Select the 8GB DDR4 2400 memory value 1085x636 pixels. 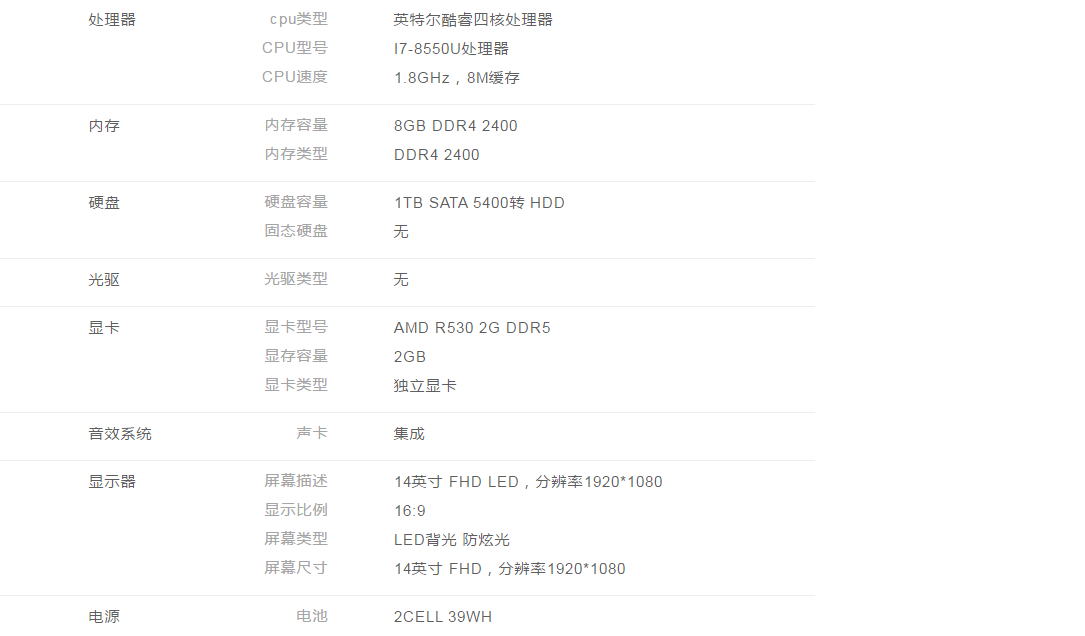point(456,126)
